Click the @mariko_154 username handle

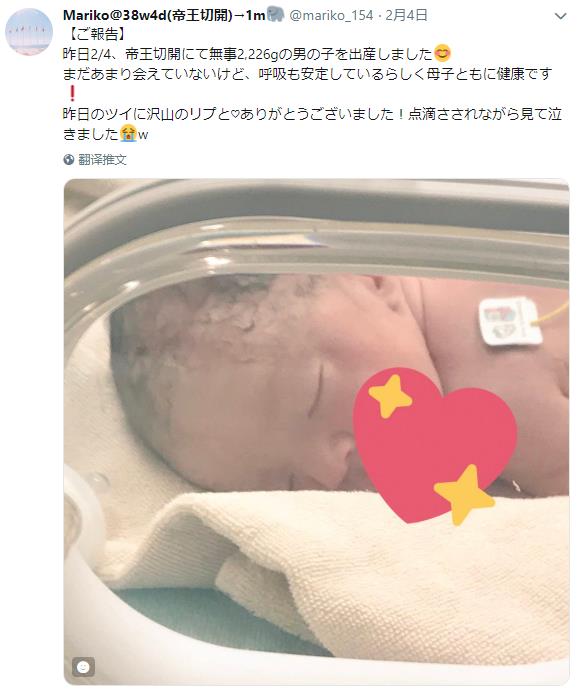(x=331, y=15)
